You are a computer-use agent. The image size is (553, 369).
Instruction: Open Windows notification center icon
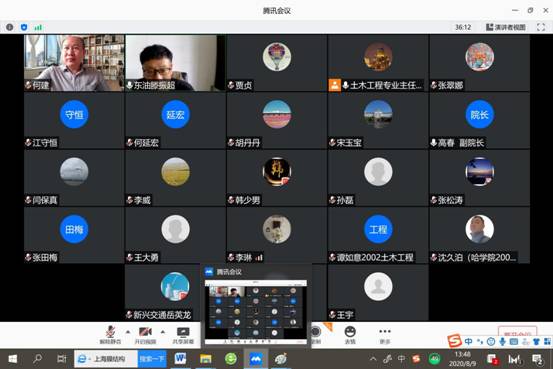pos(537,359)
